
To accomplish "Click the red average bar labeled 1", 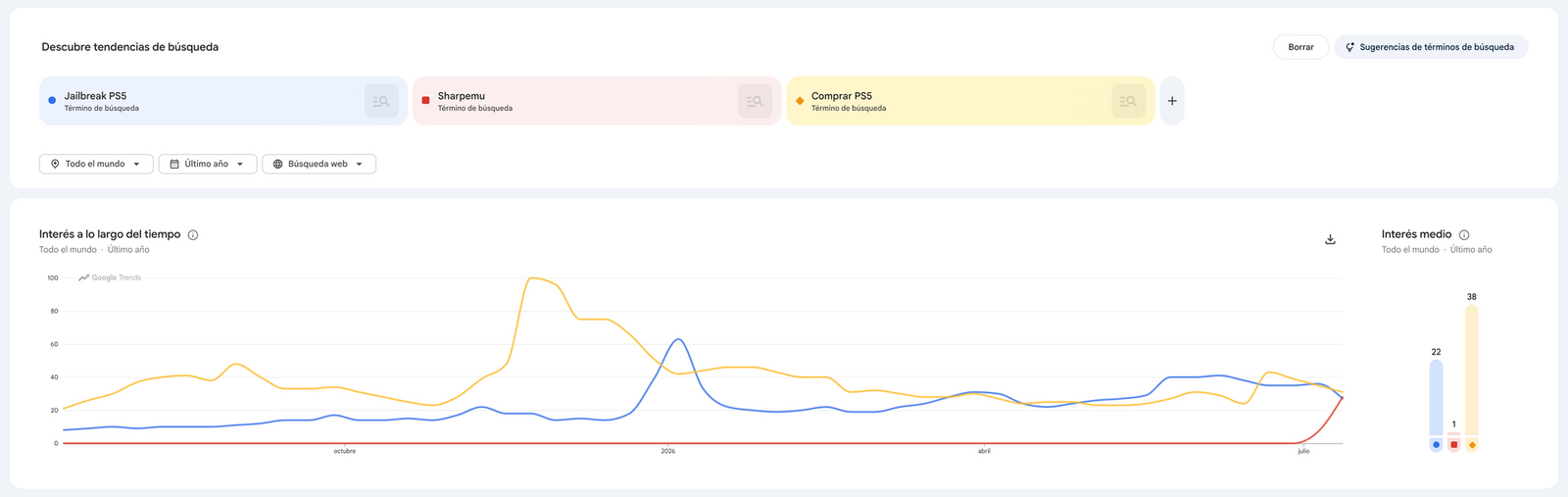I will point(1453,434).
